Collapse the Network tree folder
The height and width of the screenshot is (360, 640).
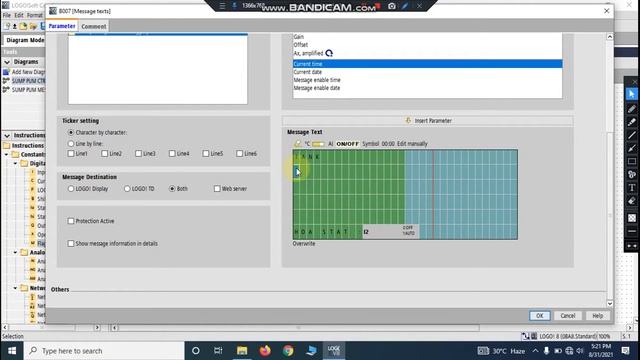(x=16, y=288)
